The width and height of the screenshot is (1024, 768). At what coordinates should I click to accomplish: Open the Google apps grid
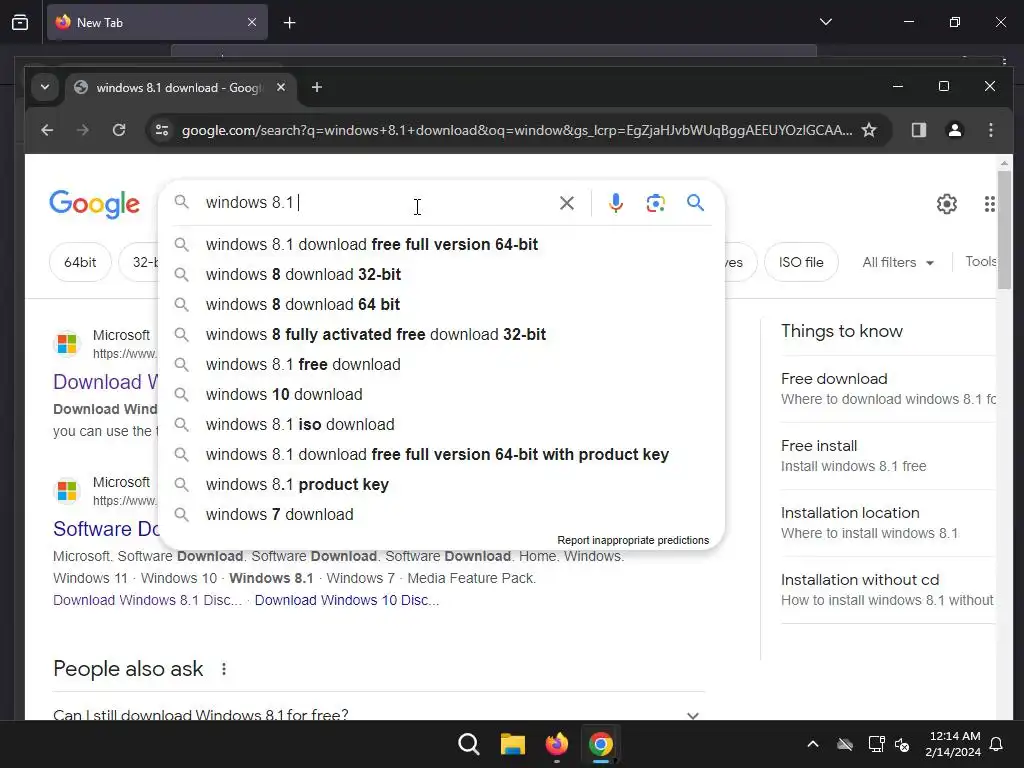pos(989,204)
